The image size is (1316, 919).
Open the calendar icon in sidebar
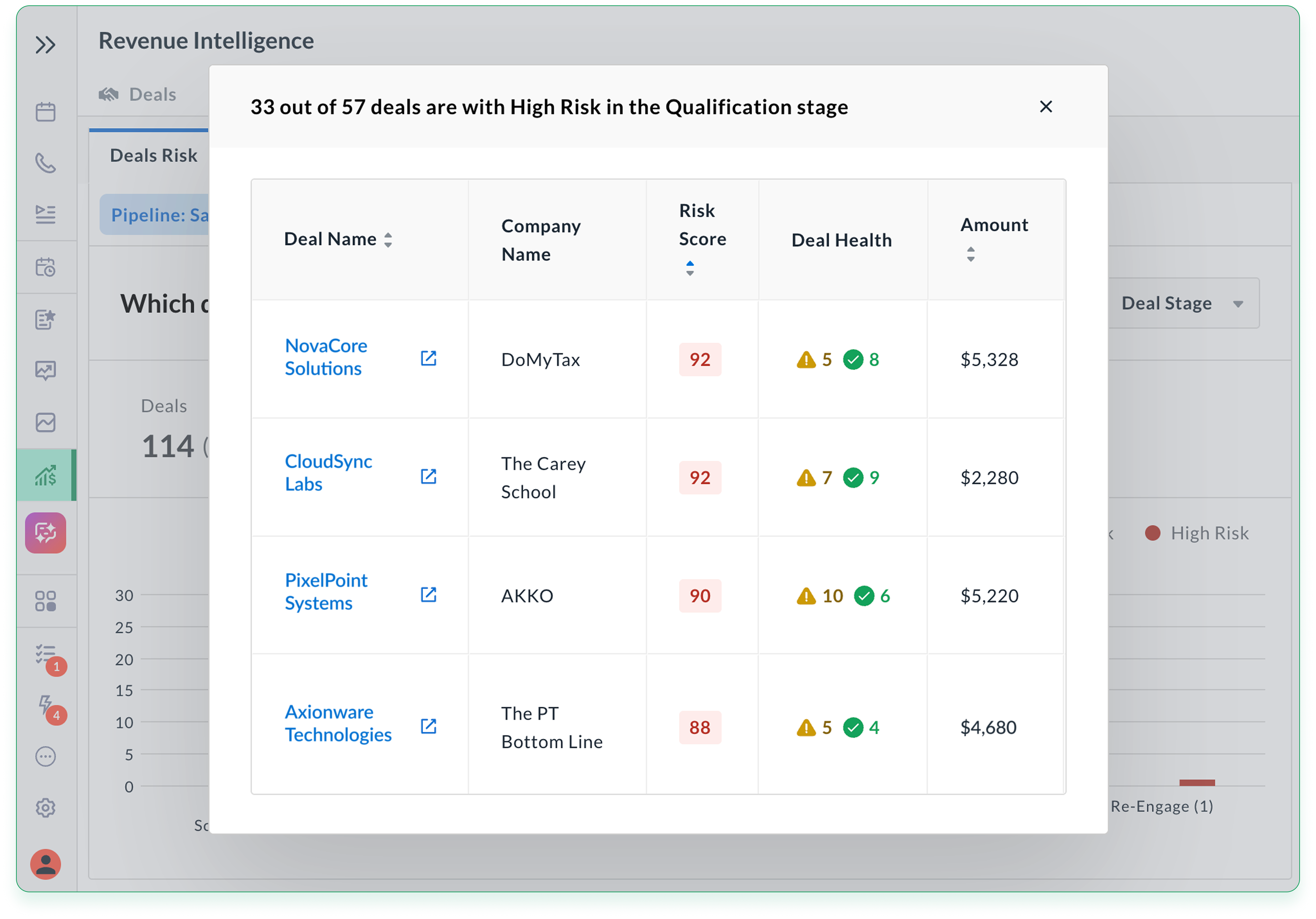[x=45, y=112]
